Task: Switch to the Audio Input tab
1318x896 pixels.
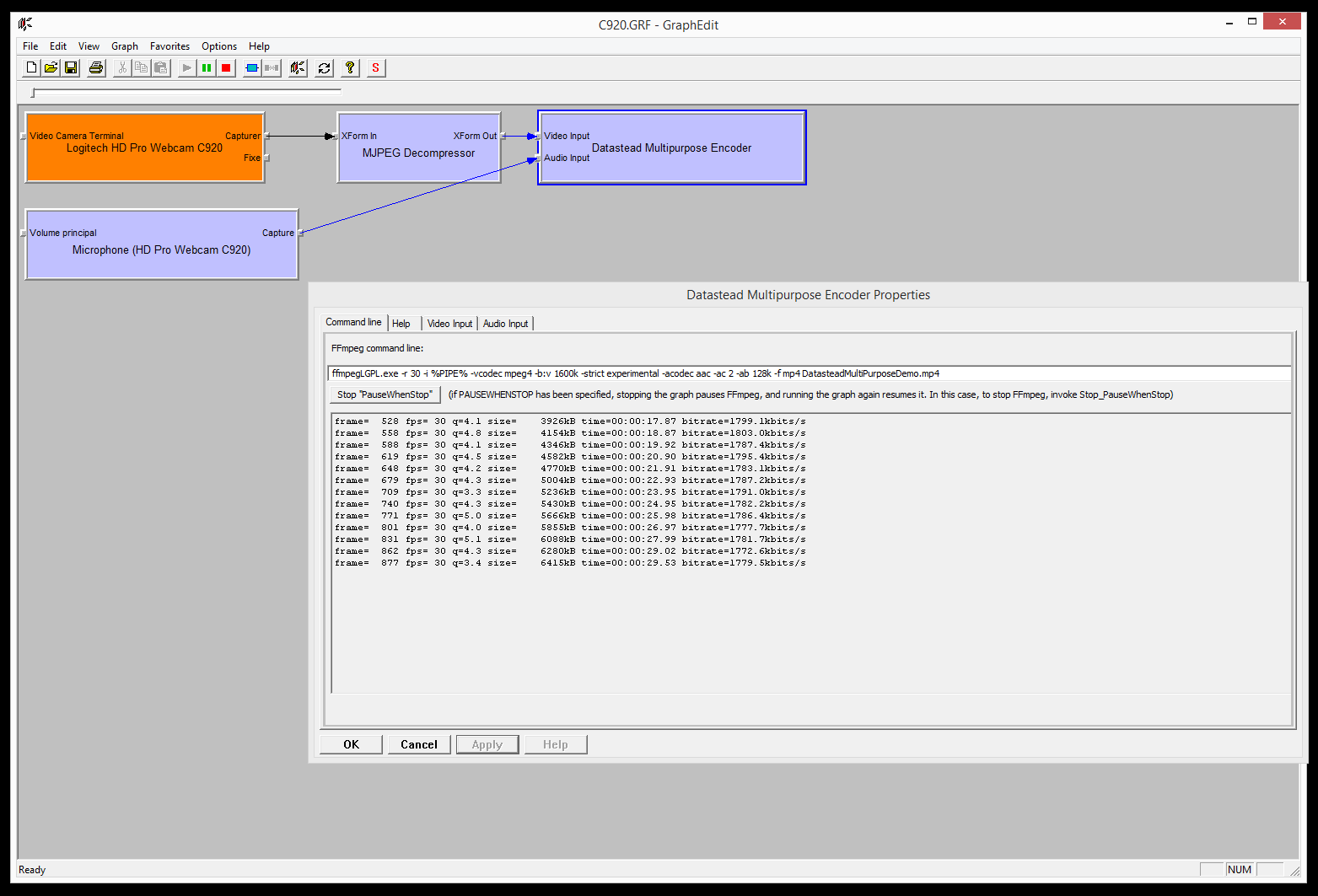Action: click(505, 324)
